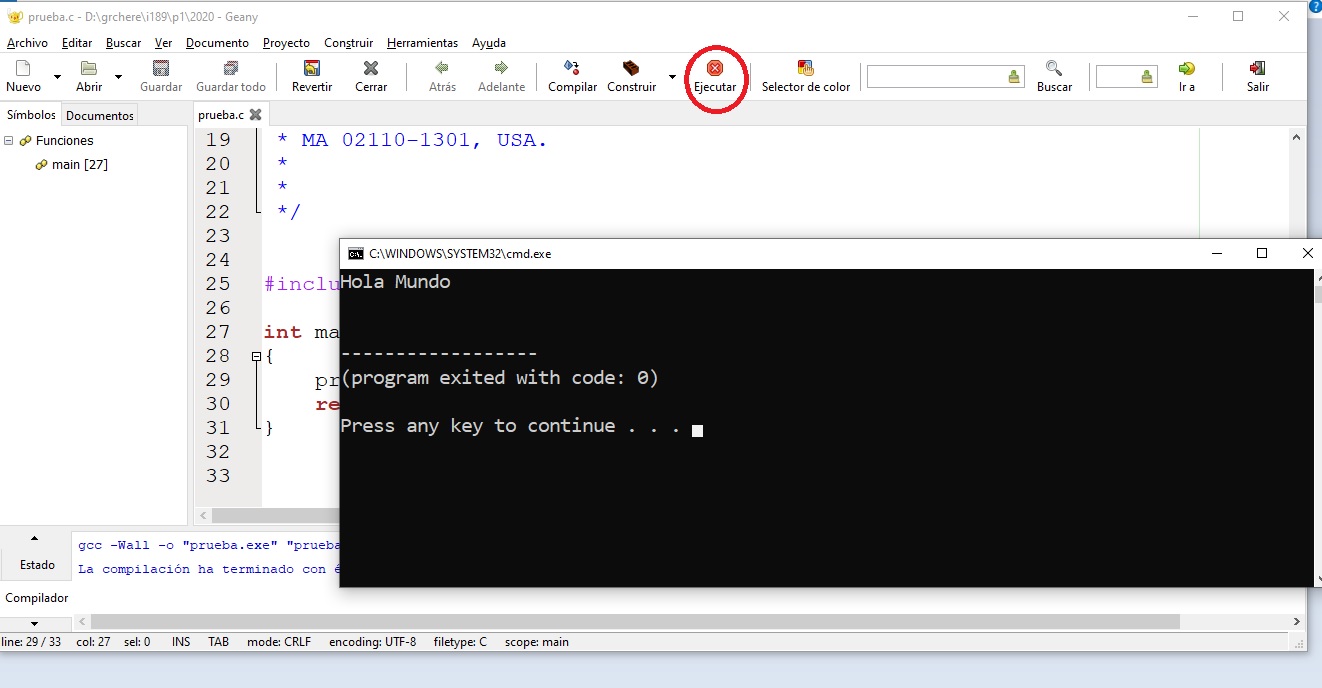
Task: Click the 'La compilación ha terminado' message
Action: (x=209, y=569)
